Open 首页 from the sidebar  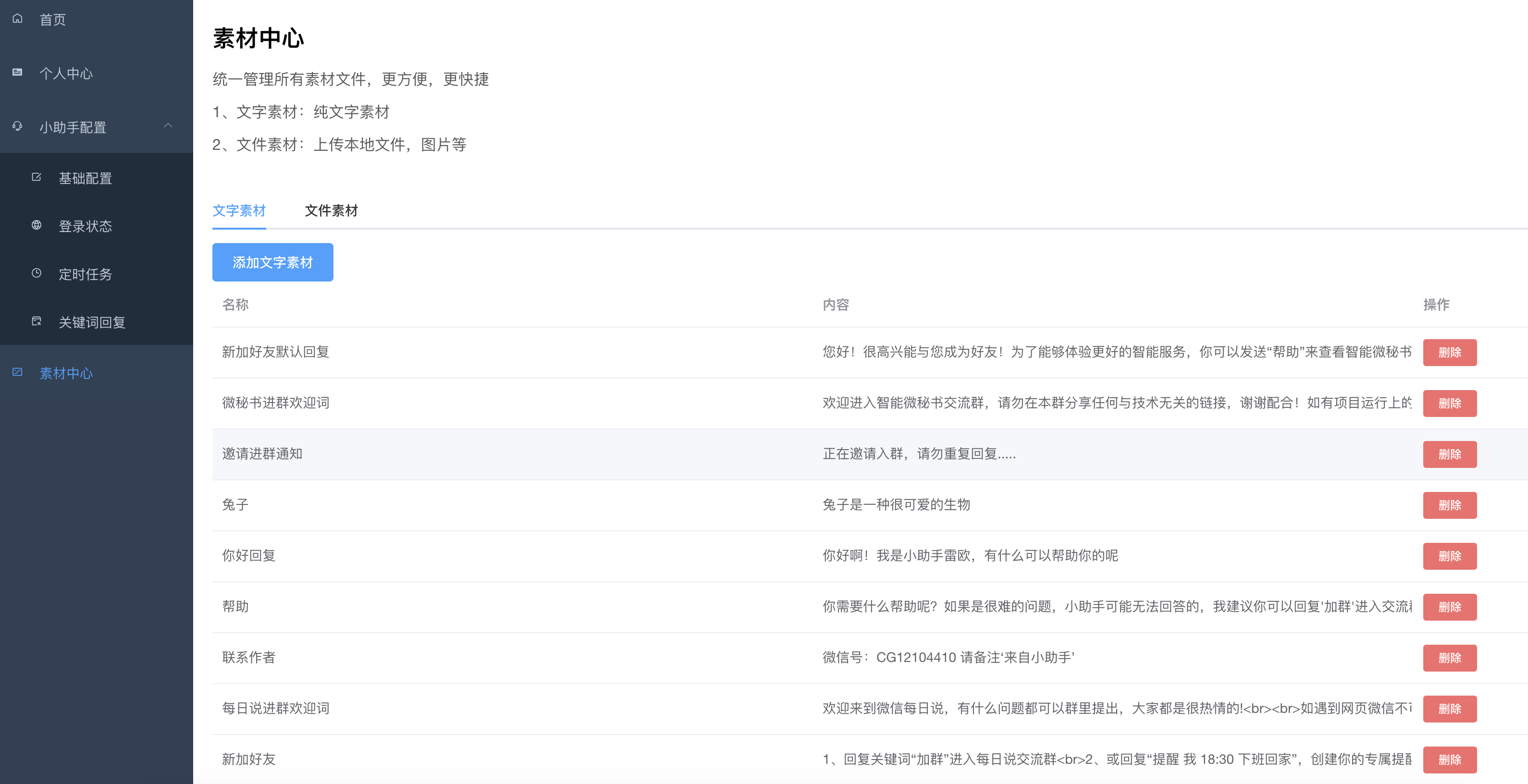pos(52,20)
